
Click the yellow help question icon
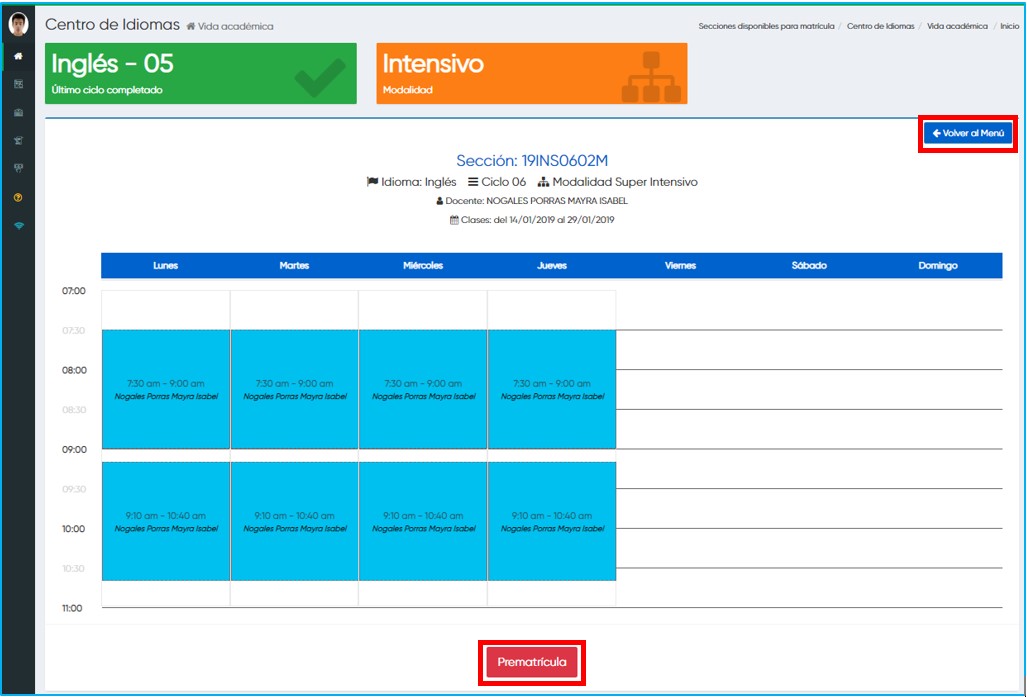[18, 197]
